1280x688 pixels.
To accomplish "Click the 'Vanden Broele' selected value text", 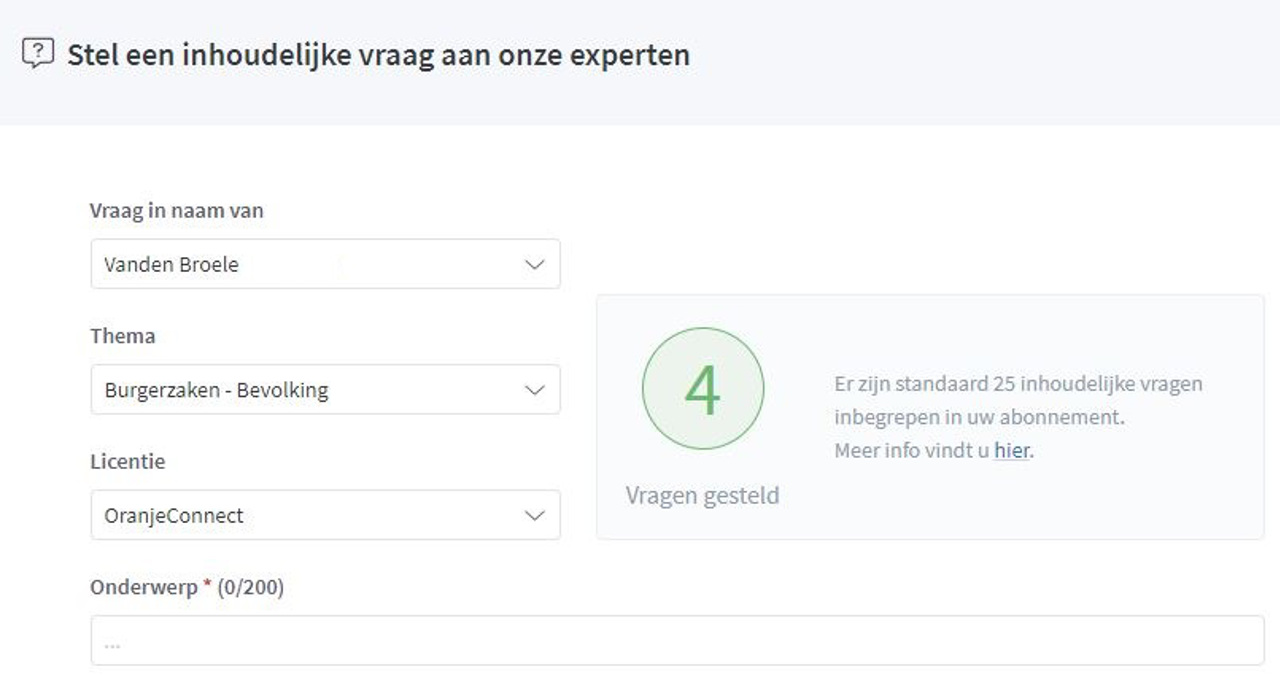I will [x=171, y=265].
